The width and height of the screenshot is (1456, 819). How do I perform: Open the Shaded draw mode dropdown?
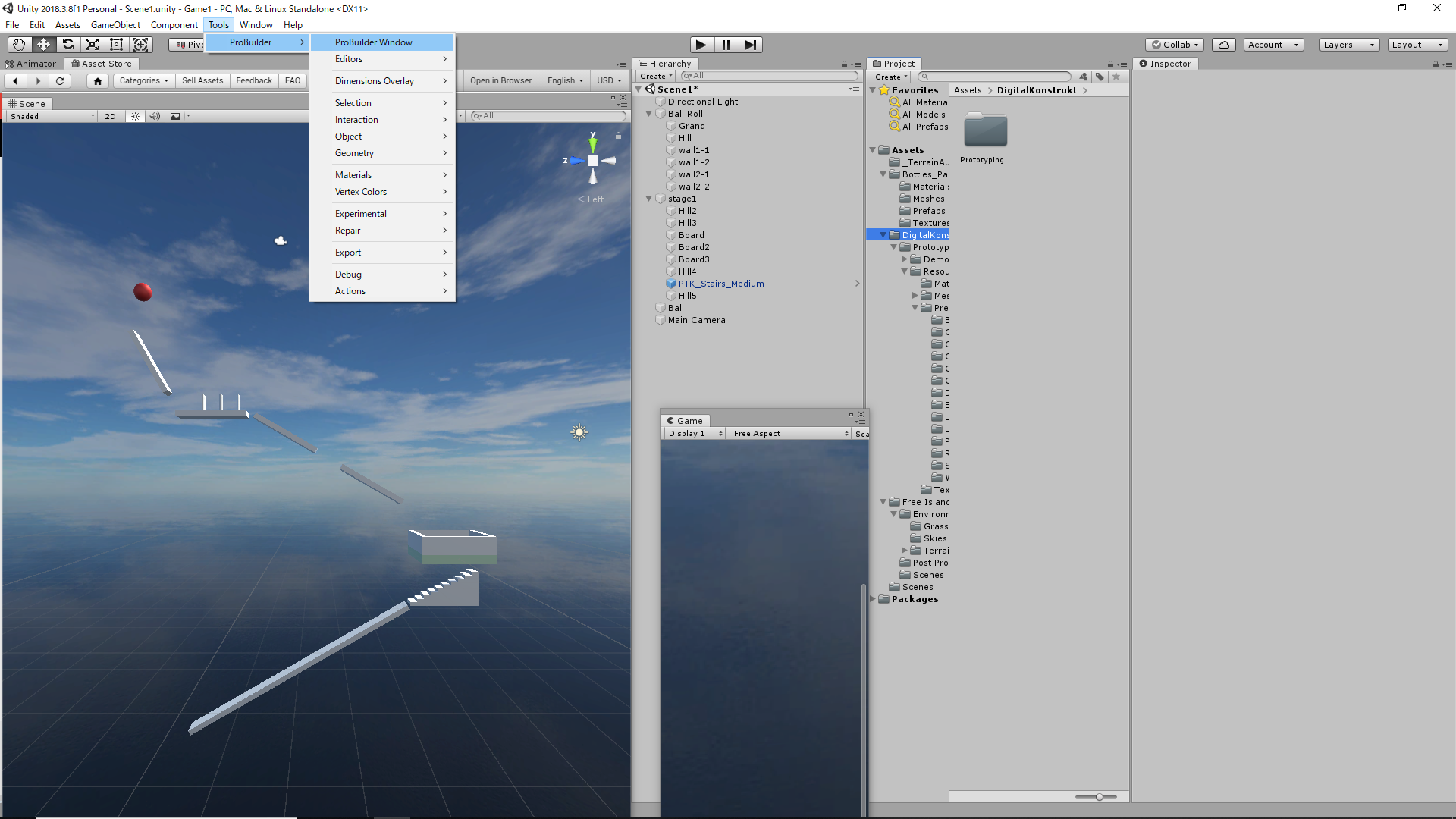[x=52, y=116]
